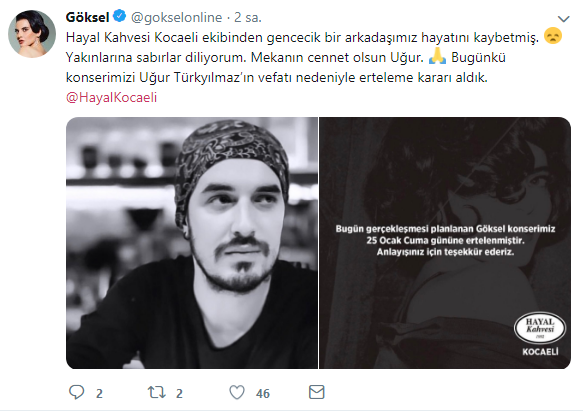Click the sad face emoji in tweet
This screenshot has height=412, width=583.
coord(553,36)
